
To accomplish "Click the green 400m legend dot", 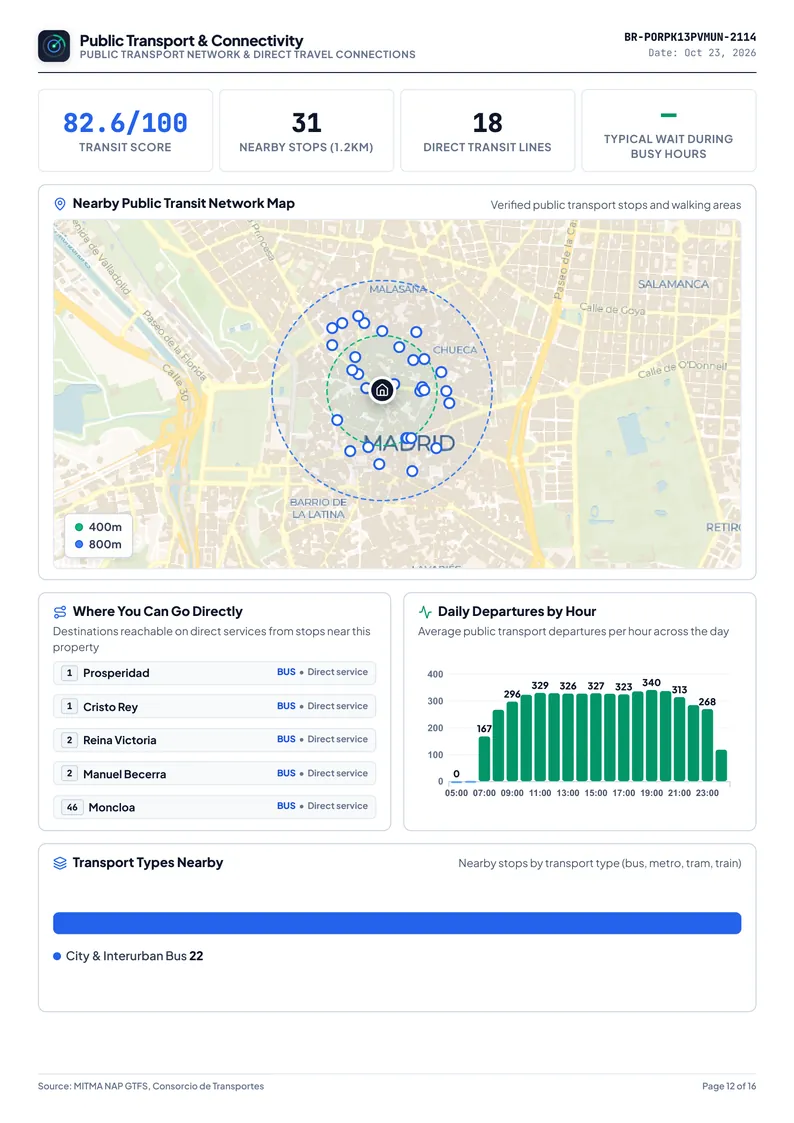I will pos(79,527).
